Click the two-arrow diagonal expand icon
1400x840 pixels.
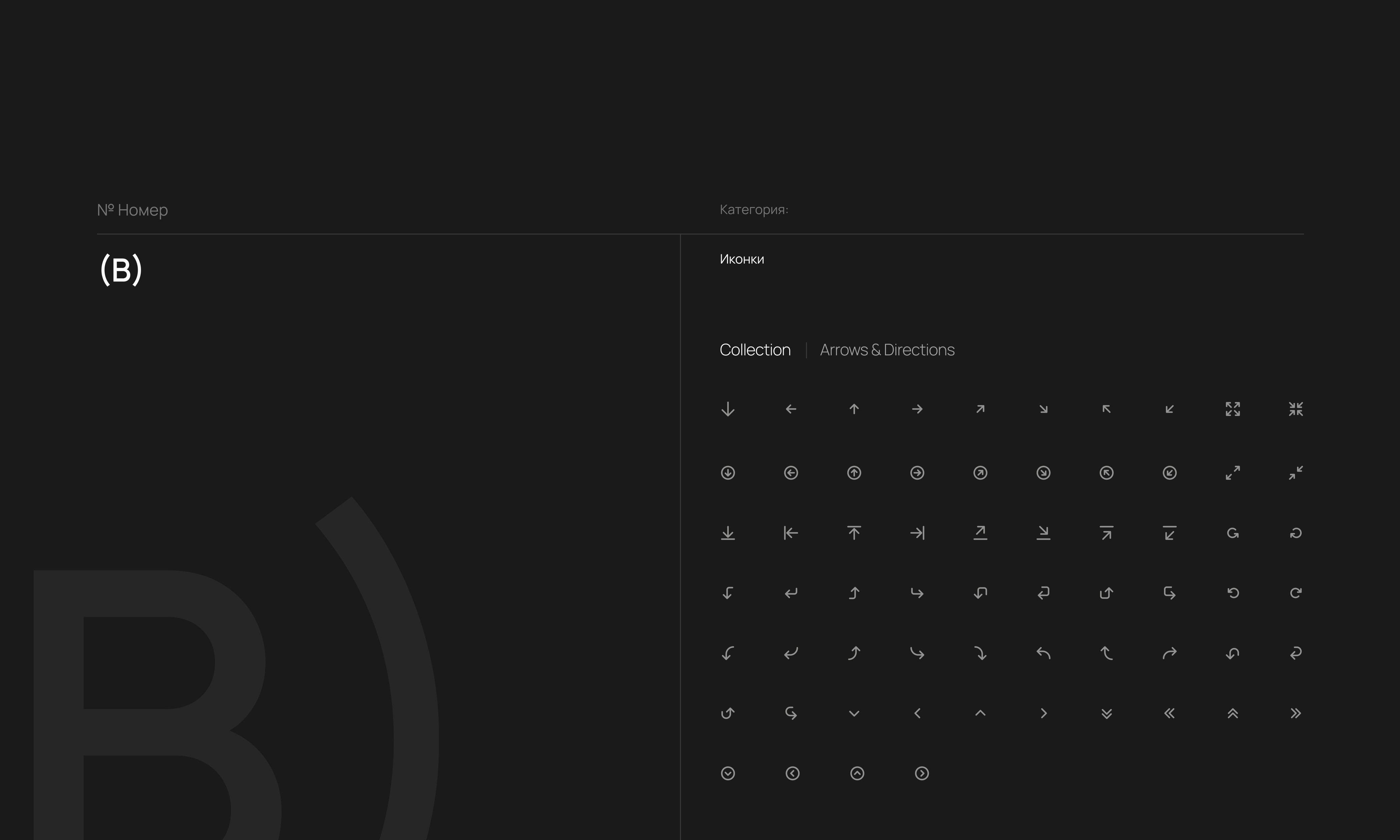click(x=1232, y=473)
